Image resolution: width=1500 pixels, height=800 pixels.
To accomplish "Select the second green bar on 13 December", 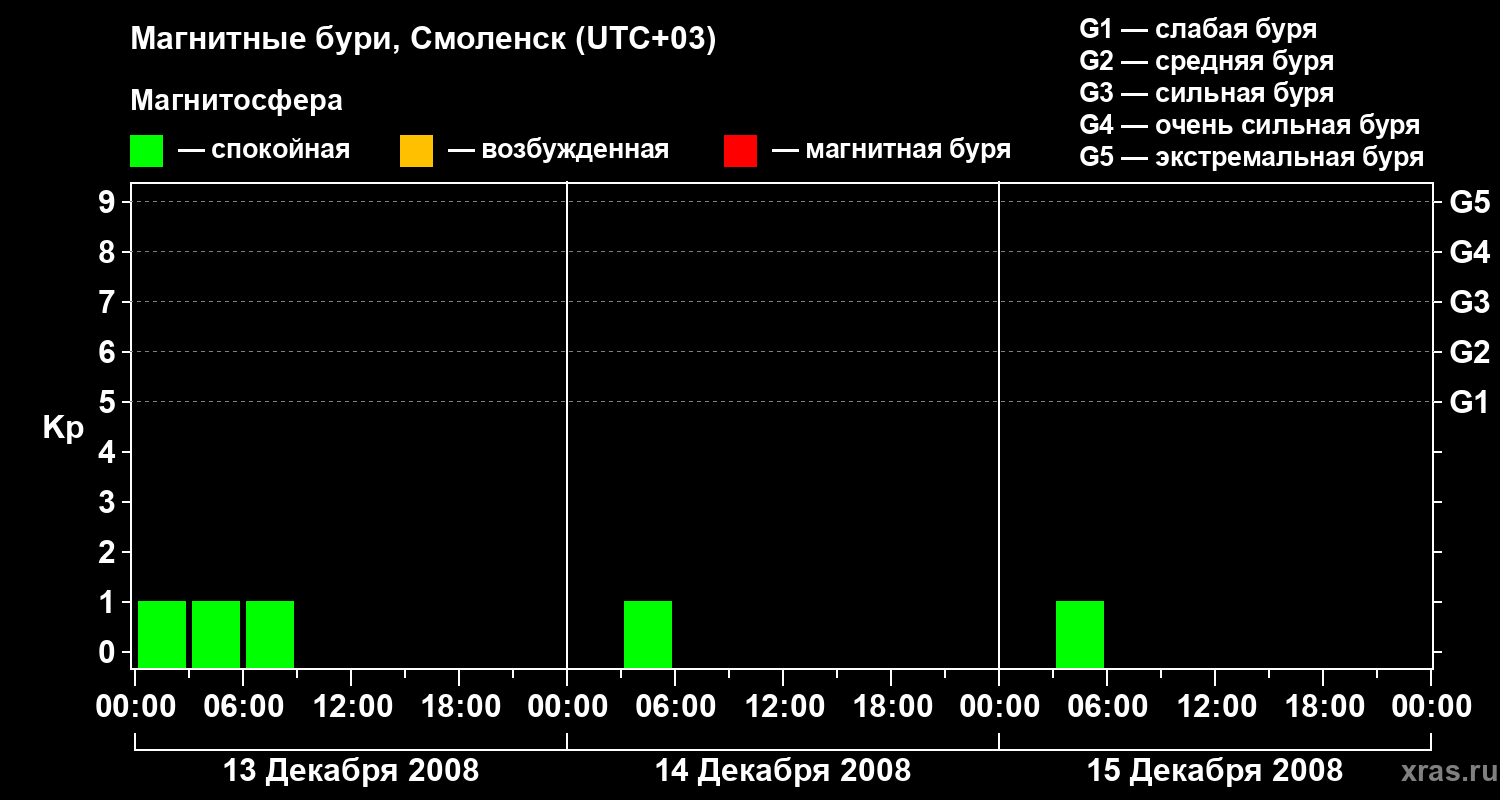I will (x=216, y=634).
